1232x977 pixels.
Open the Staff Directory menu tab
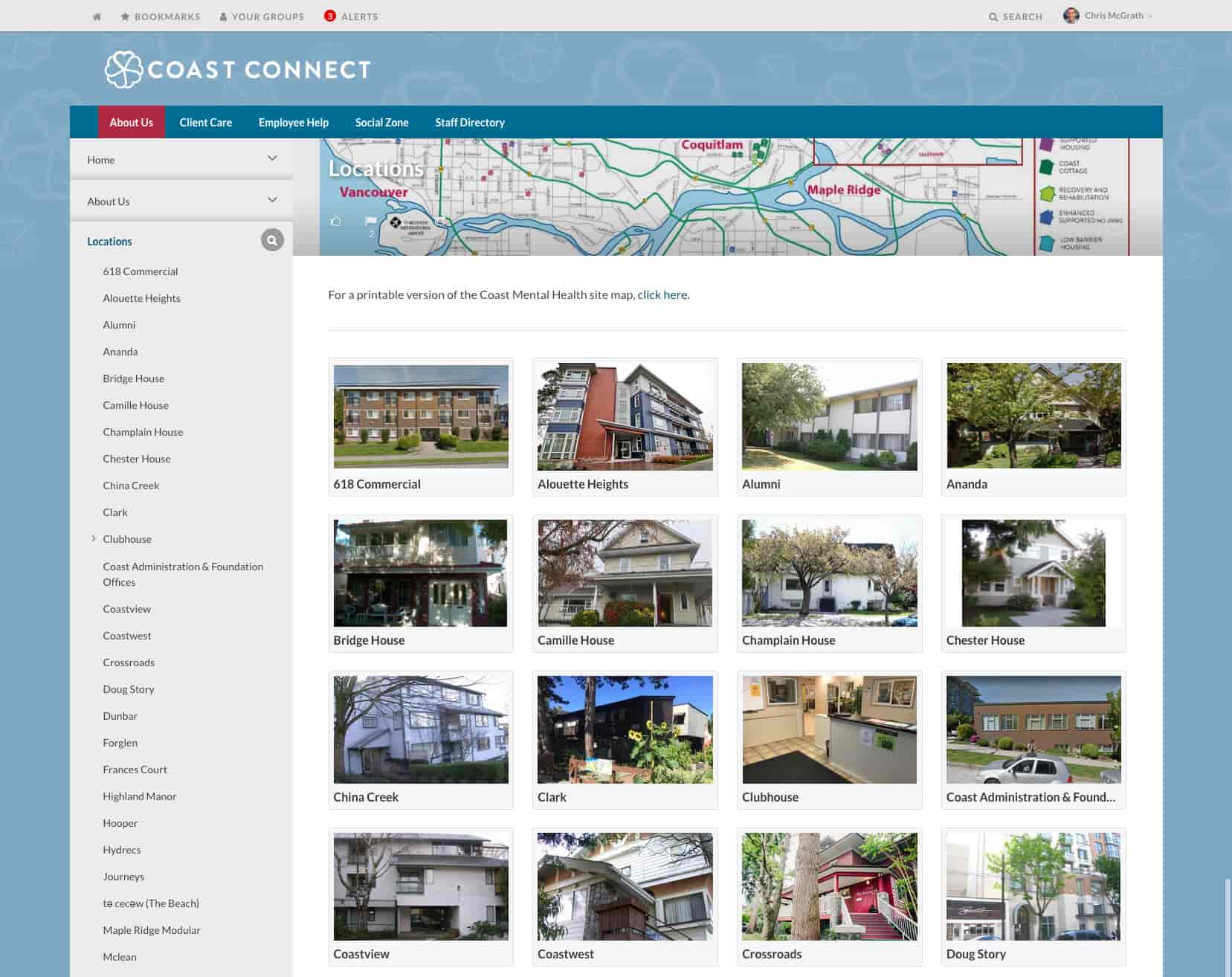tap(470, 123)
